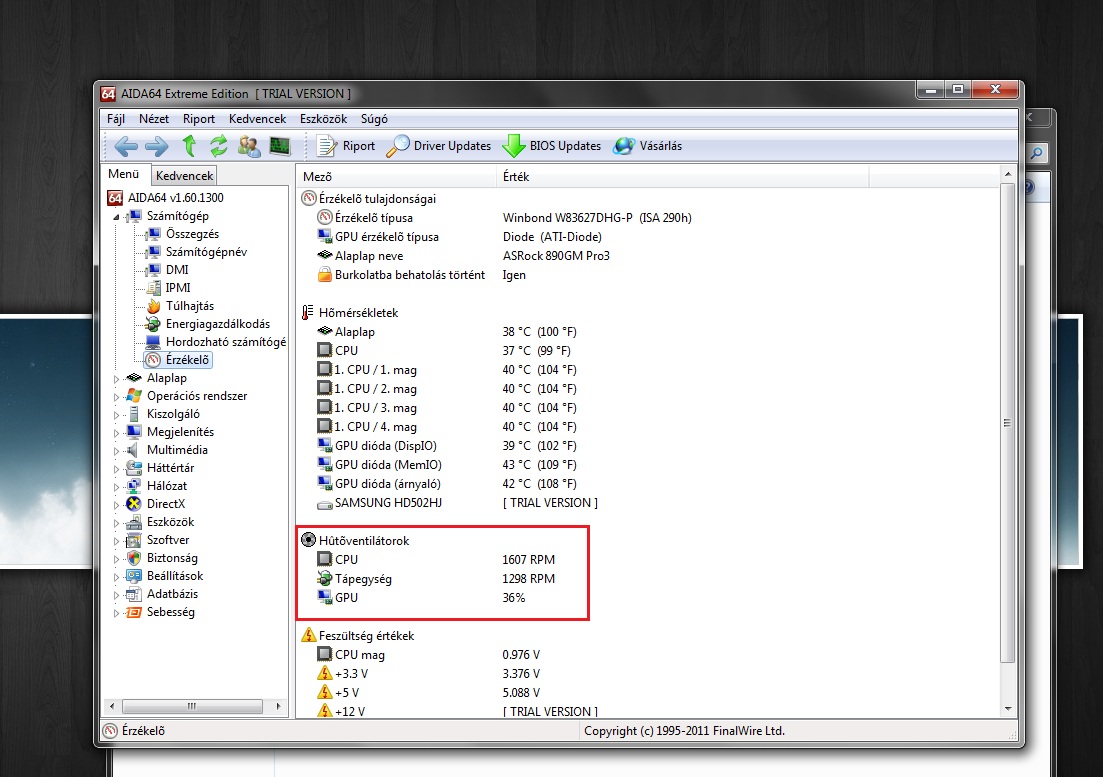
Task: Click the Riport toolbar button
Action: click(345, 146)
